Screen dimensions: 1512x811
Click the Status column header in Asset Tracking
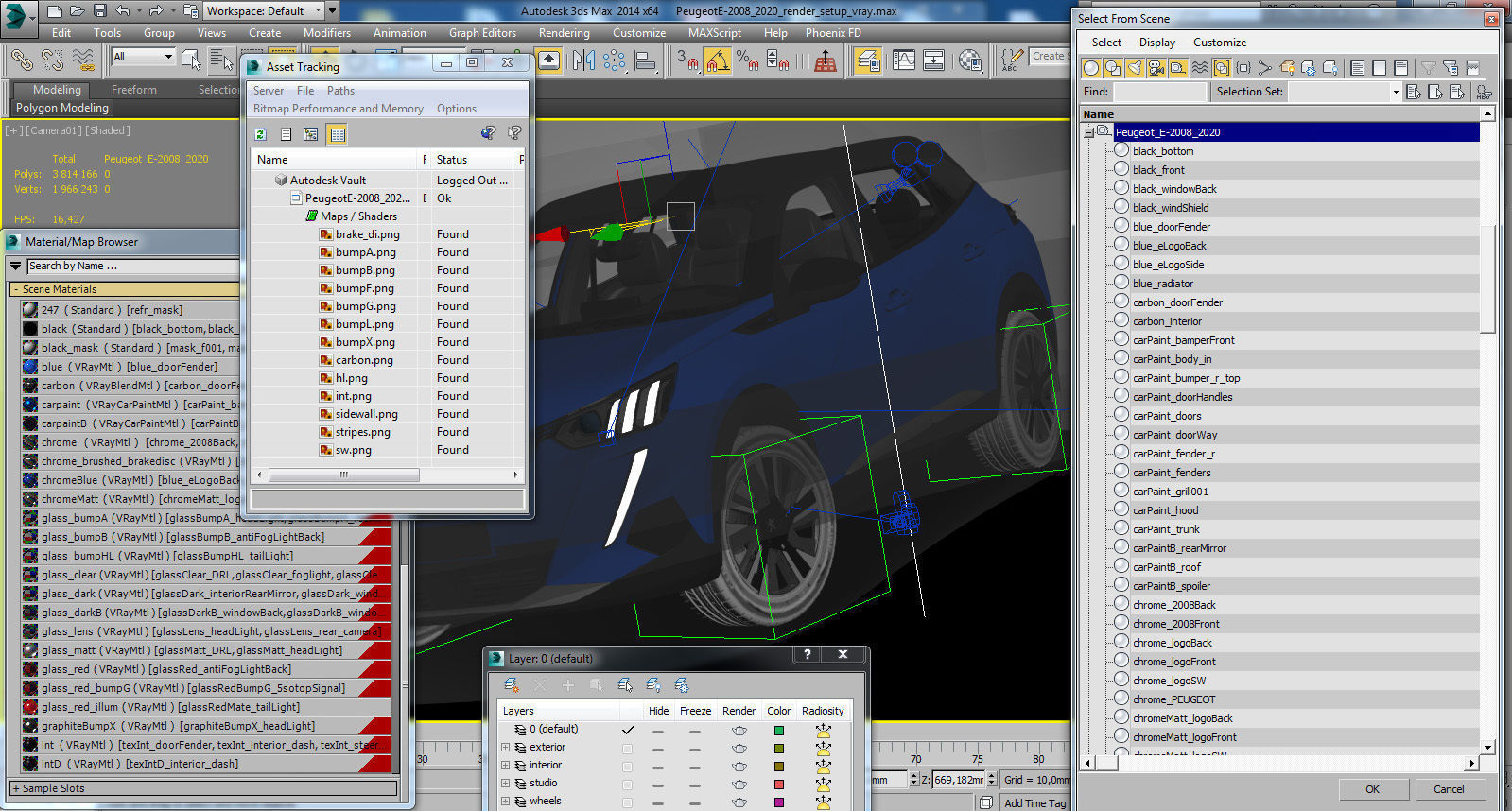[x=473, y=160]
